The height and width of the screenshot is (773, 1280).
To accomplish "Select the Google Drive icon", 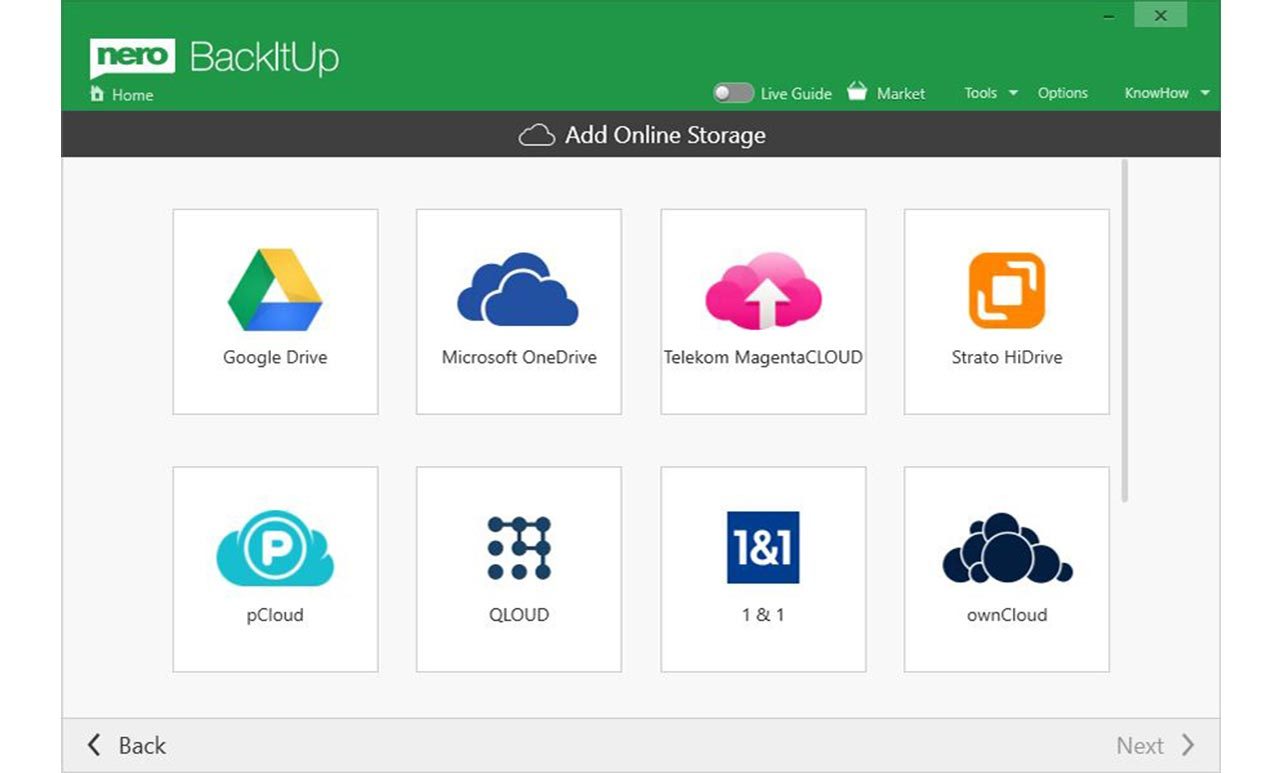I will (275, 290).
